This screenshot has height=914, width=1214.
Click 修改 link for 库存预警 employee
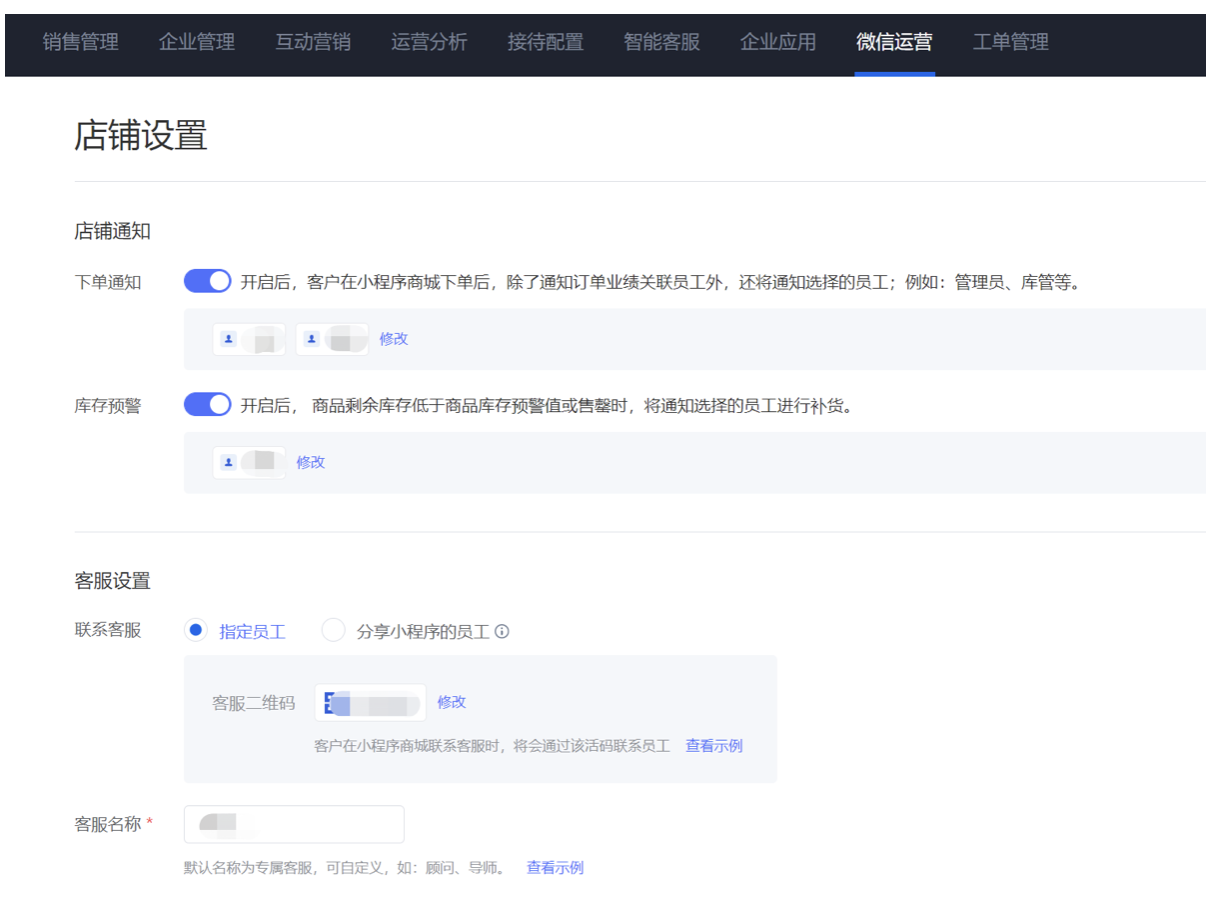pyautogui.click(x=311, y=463)
